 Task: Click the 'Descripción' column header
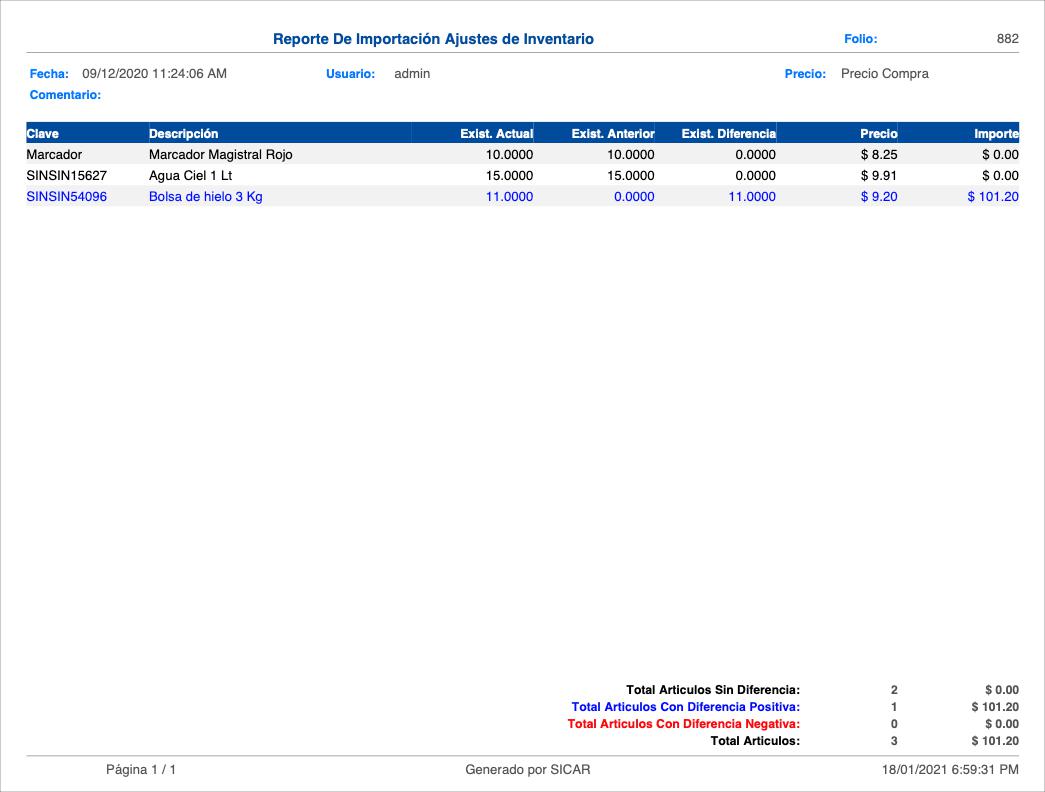(183, 133)
